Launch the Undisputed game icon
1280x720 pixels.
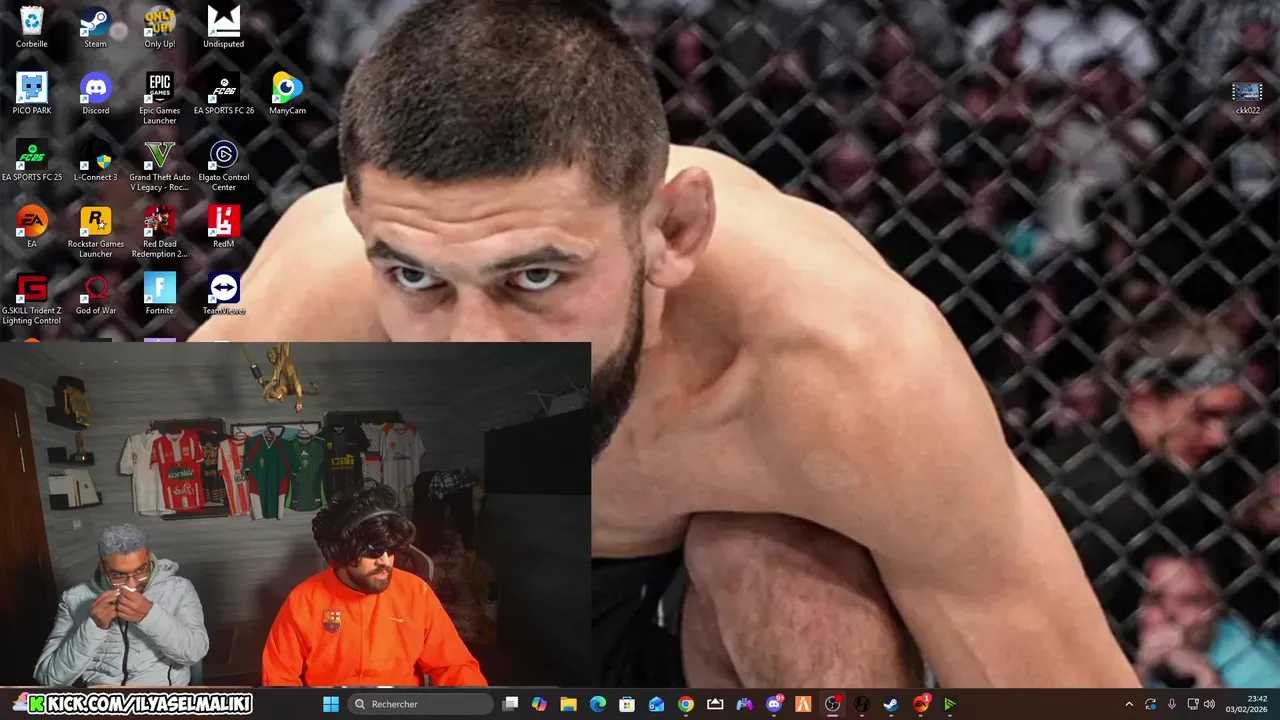[x=223, y=27]
